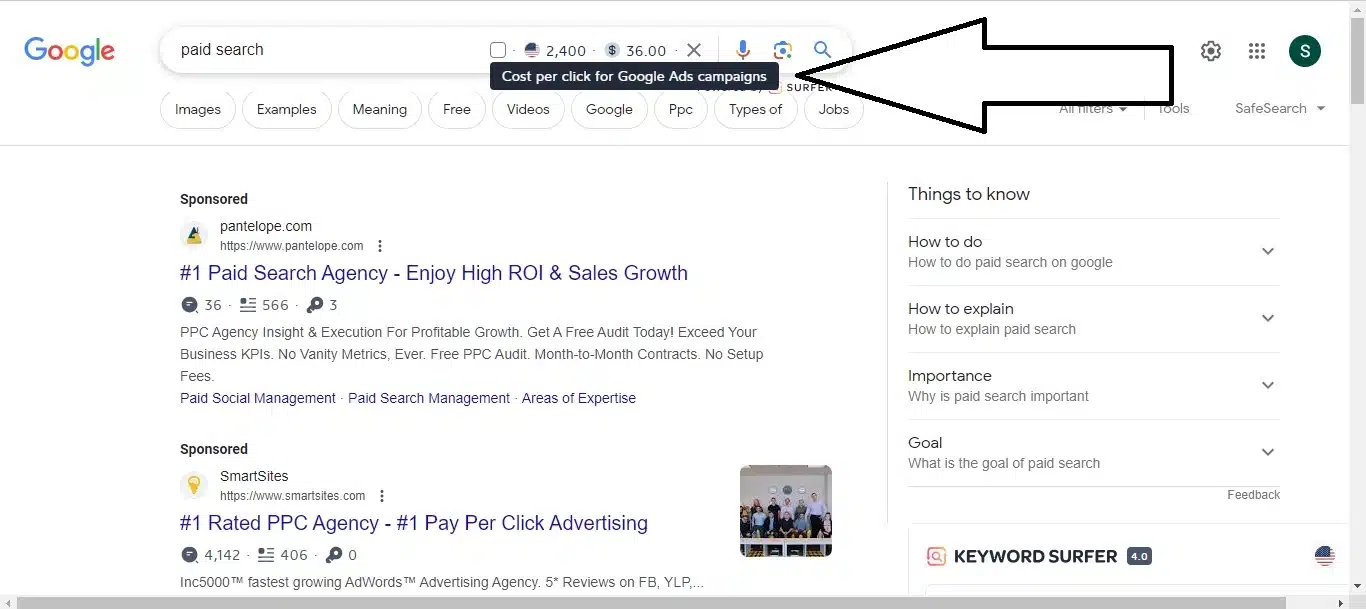Click the word count icon showing 566
Image resolution: width=1366 pixels, height=609 pixels.
tap(248, 305)
